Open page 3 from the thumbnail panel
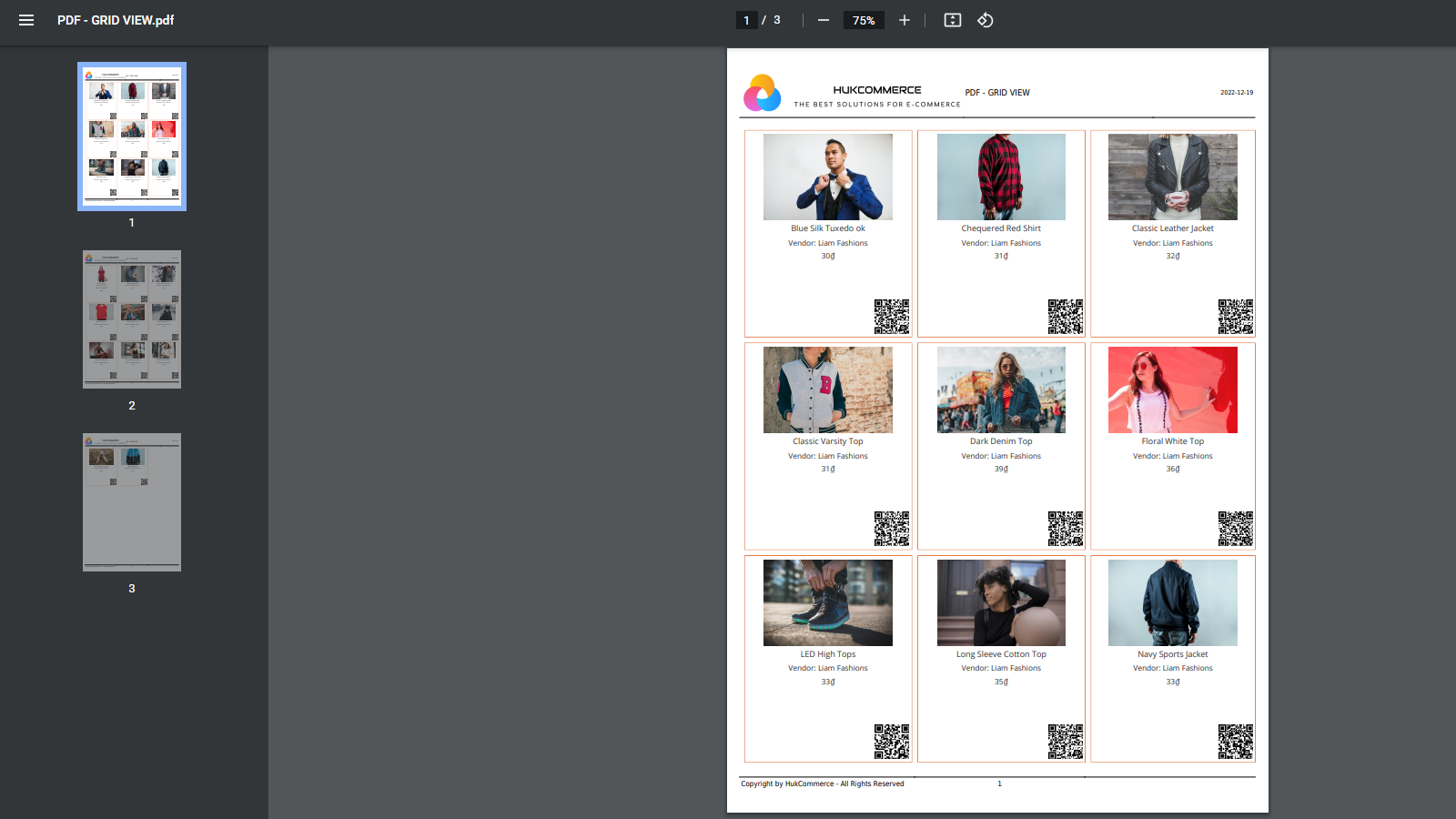This screenshot has height=819, width=1456. pyautogui.click(x=131, y=501)
